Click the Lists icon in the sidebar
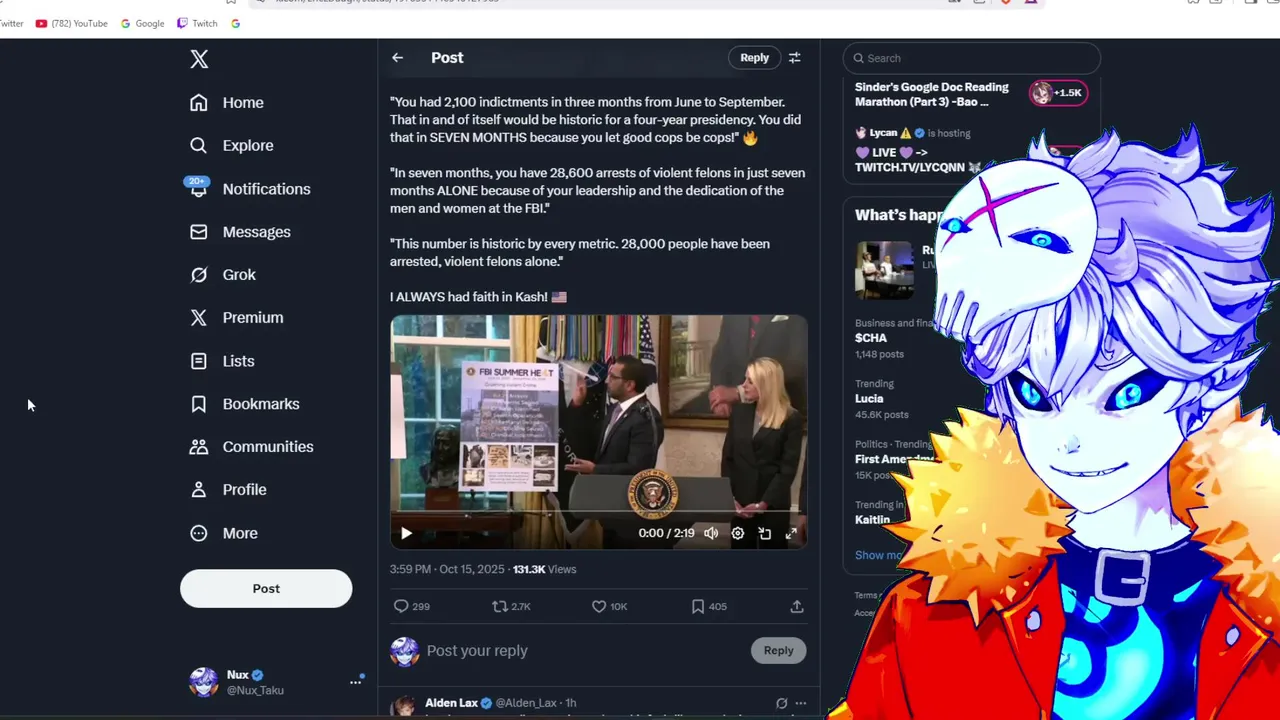The image size is (1280, 720). point(199,361)
